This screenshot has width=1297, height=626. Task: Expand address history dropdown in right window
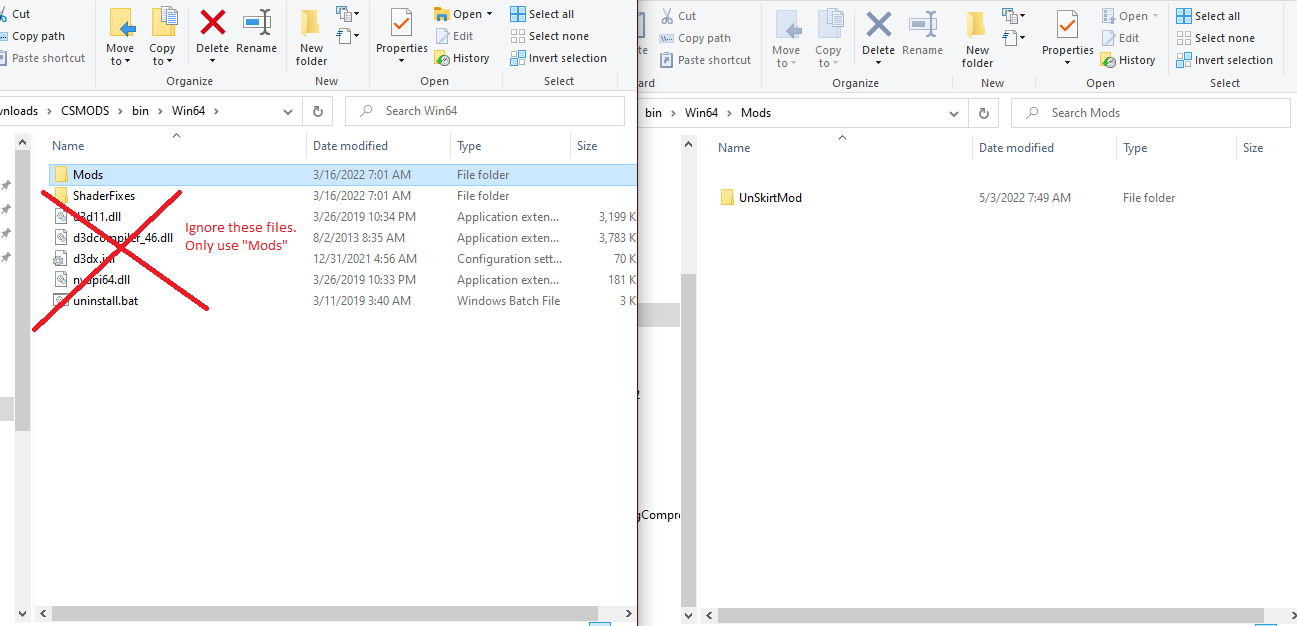point(954,113)
